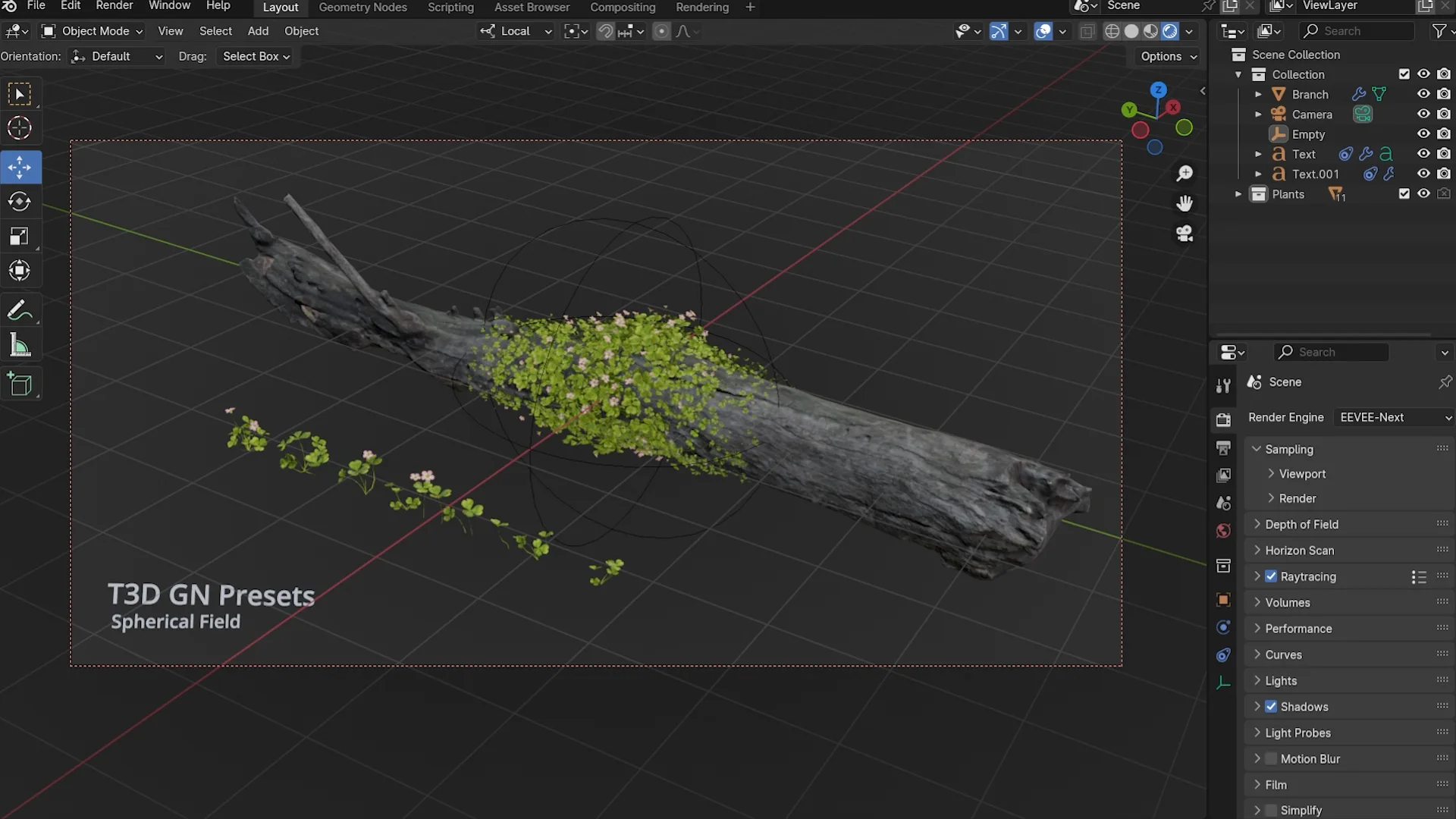
Task: Click the outliner Search field
Action: pos(1357,31)
